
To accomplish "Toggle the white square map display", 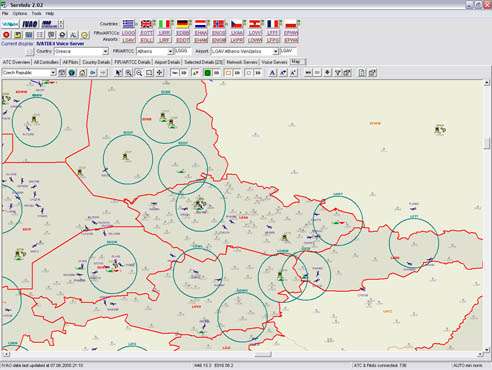I will click(x=249, y=73).
